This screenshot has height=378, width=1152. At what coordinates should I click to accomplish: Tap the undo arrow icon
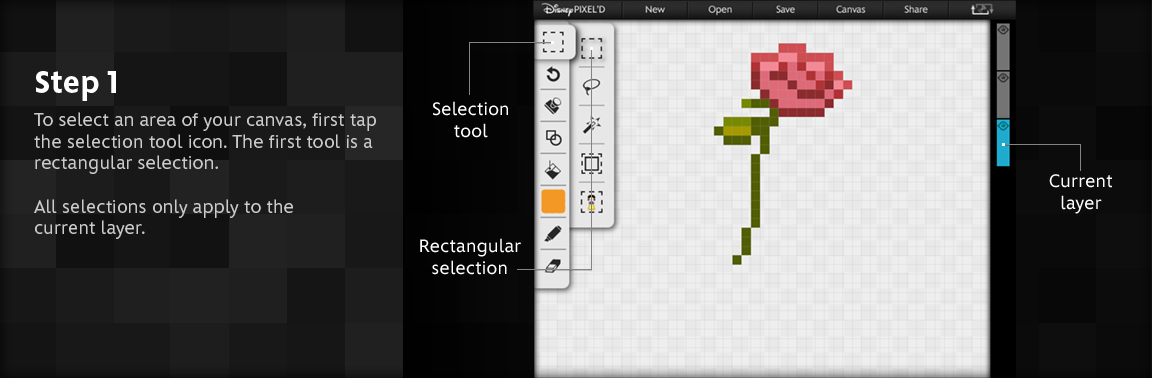(x=553, y=74)
